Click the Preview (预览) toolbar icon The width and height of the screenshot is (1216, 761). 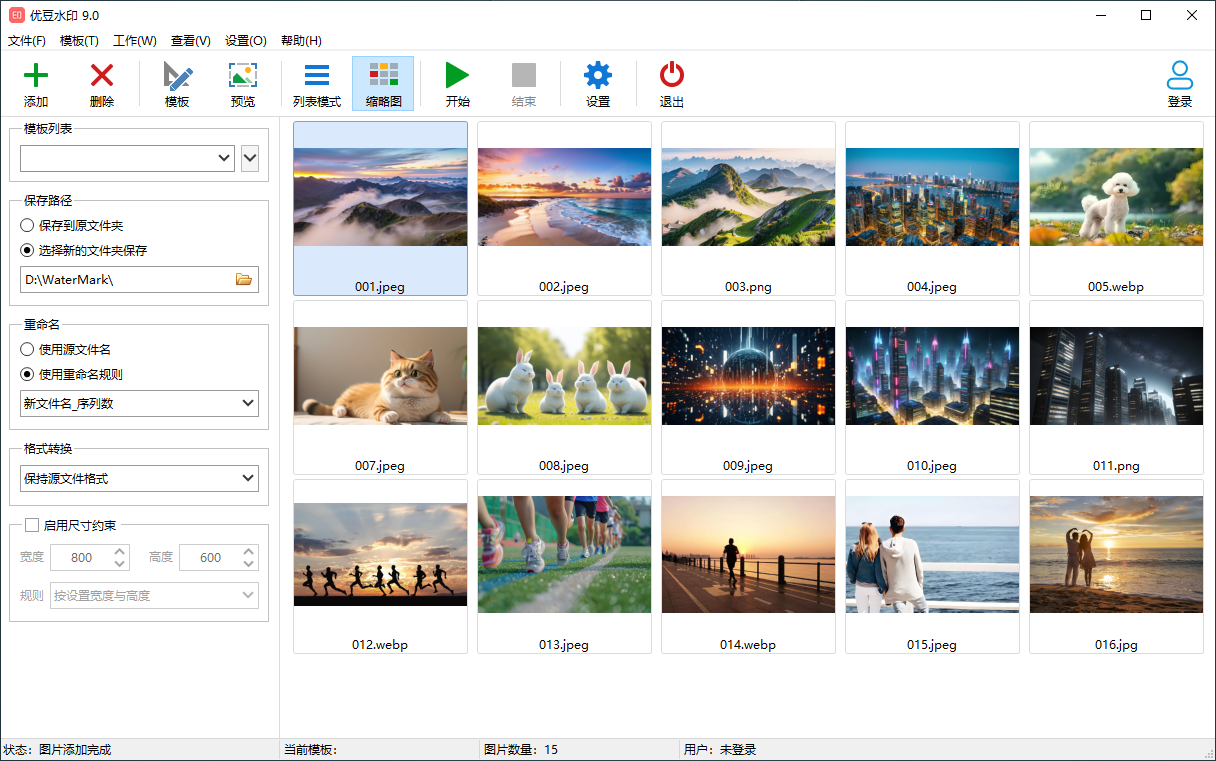pos(243,76)
